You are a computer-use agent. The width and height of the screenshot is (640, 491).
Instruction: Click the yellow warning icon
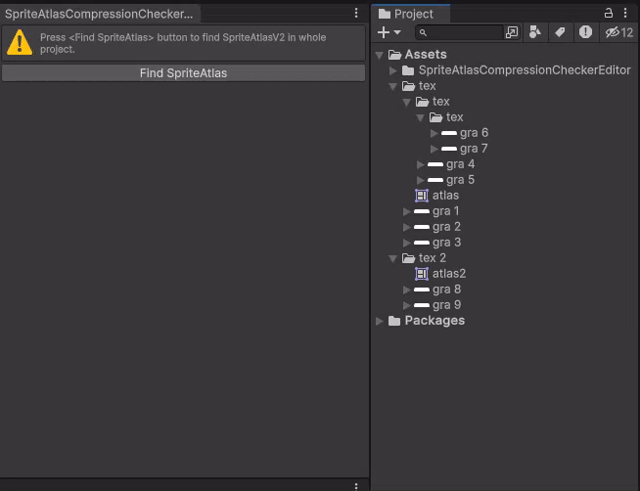click(x=19, y=42)
